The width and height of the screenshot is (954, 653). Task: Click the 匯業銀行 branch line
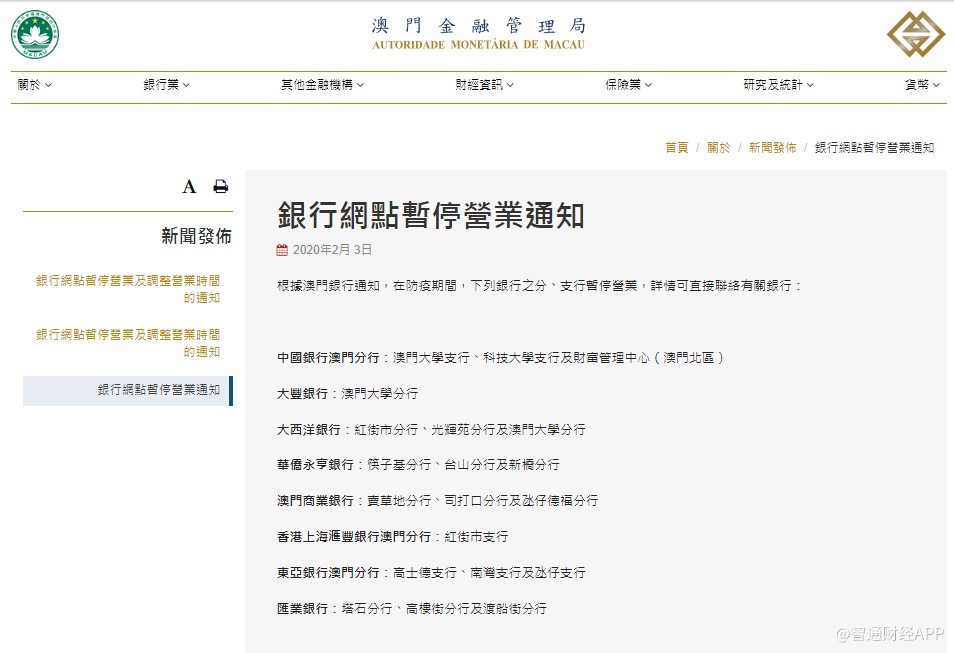pos(412,609)
